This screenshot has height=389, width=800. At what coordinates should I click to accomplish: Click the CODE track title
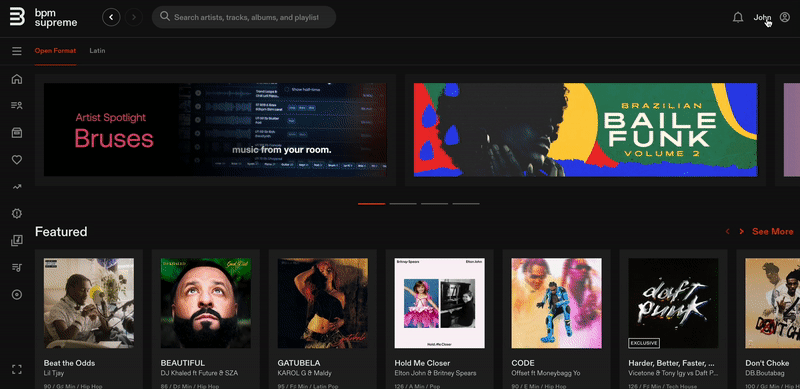click(x=523, y=363)
